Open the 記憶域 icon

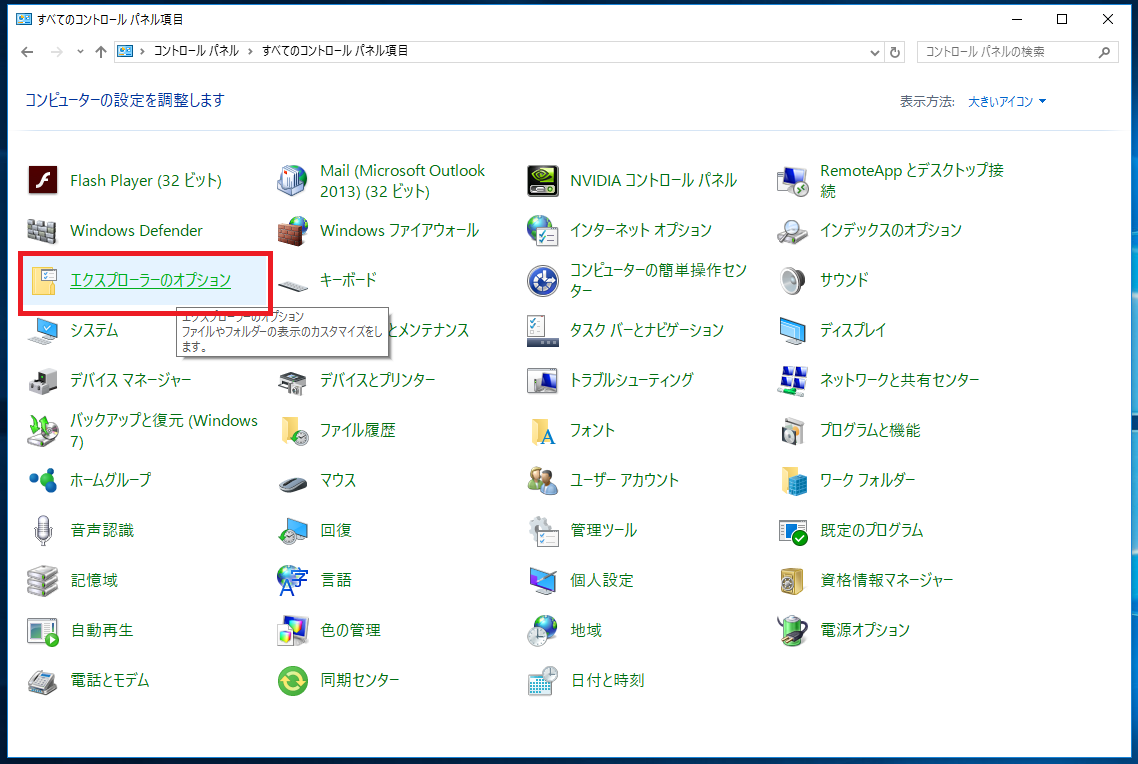click(42, 580)
